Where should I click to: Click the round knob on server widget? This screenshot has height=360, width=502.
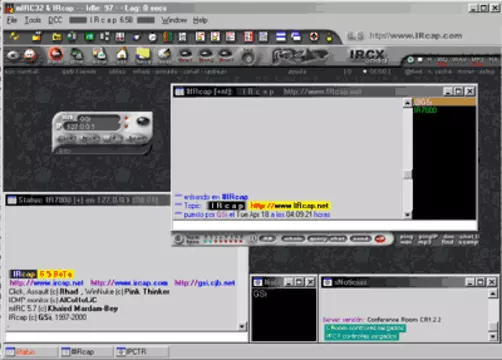143,121
